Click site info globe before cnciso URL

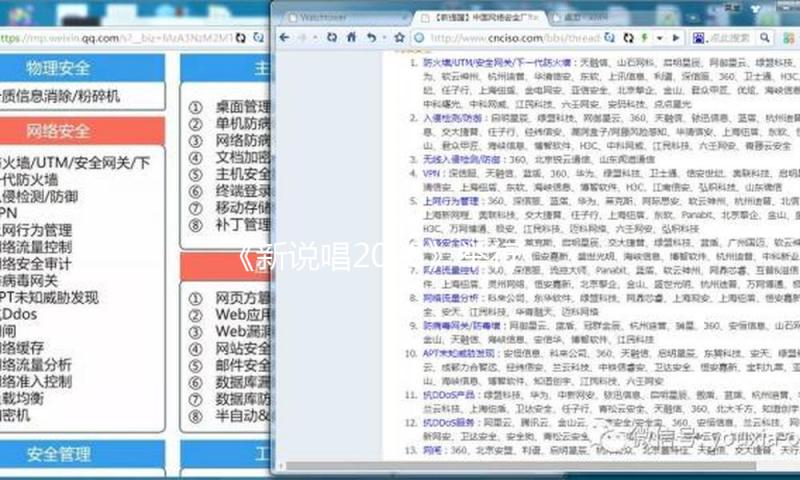pyautogui.click(x=419, y=38)
